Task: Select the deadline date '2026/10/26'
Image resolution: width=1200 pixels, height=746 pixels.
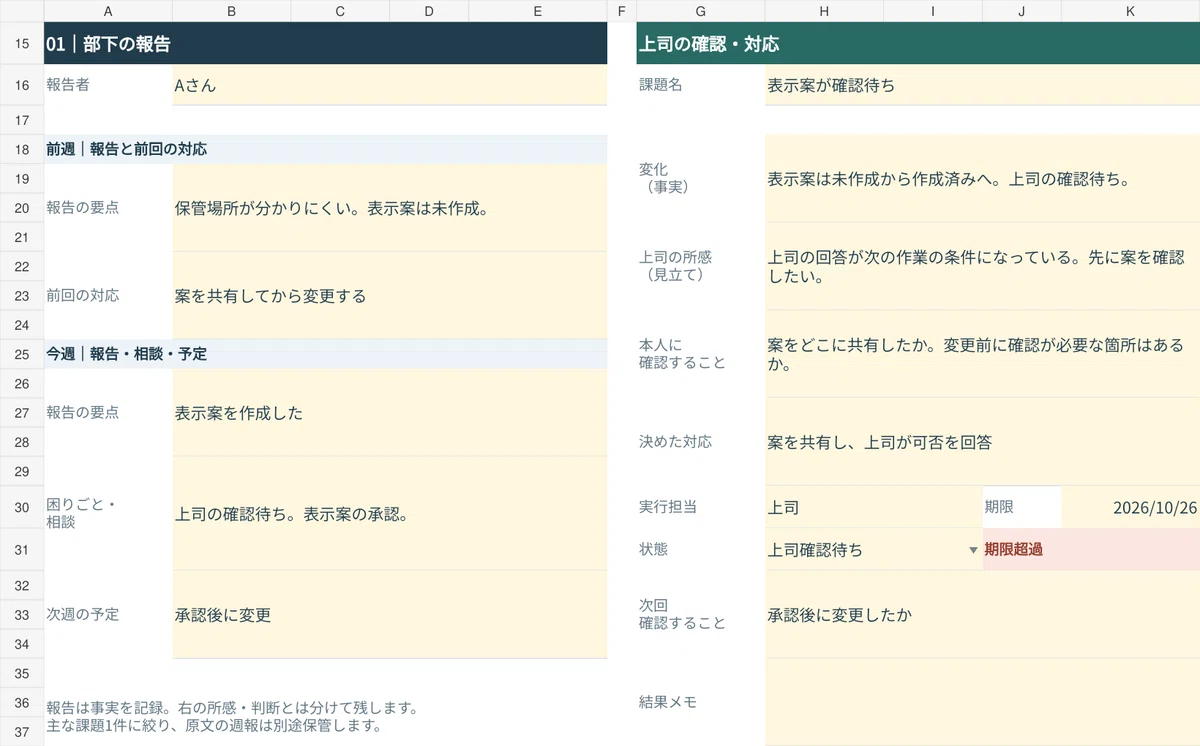Action: [1130, 507]
